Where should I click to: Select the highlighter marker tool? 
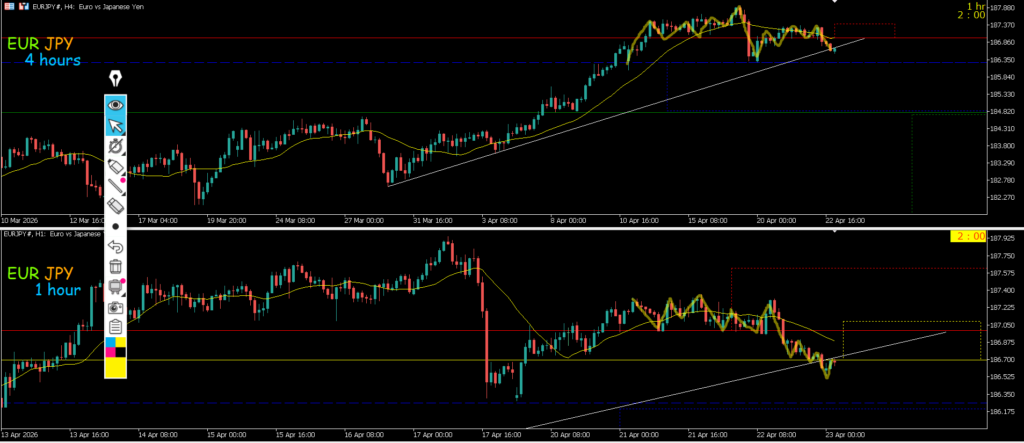point(116,166)
